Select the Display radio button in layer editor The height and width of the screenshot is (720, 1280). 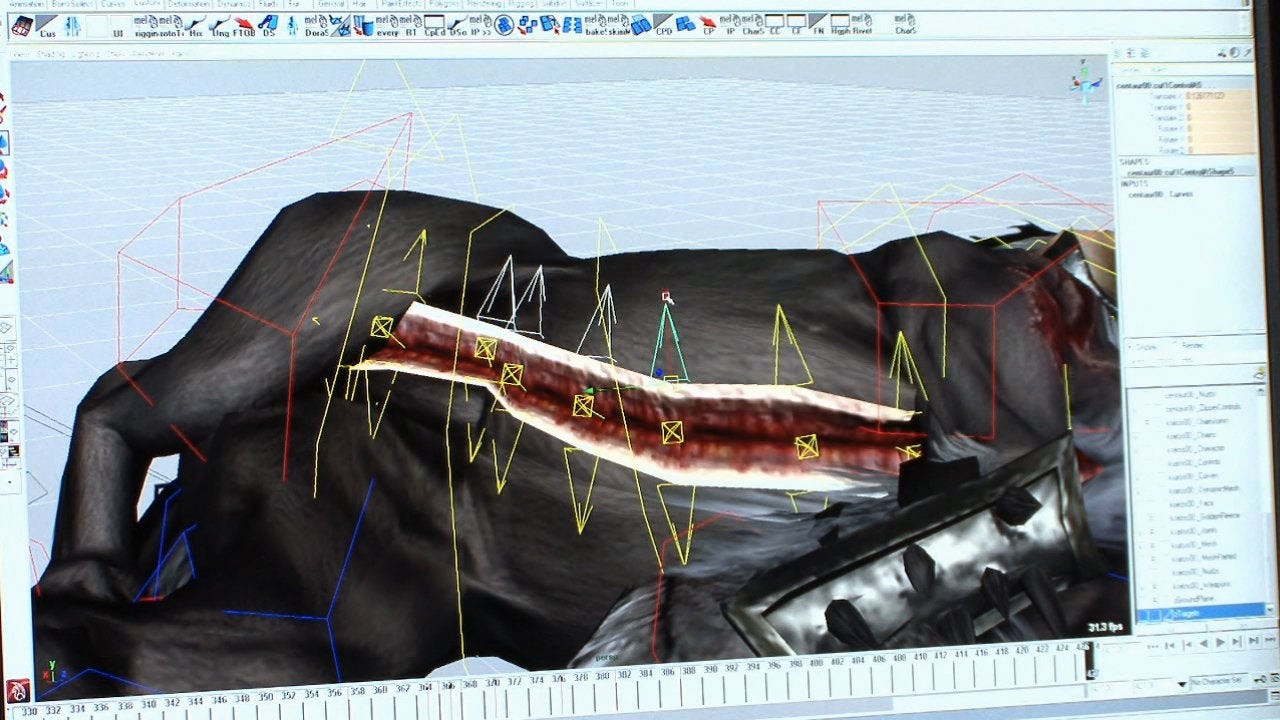(1131, 346)
